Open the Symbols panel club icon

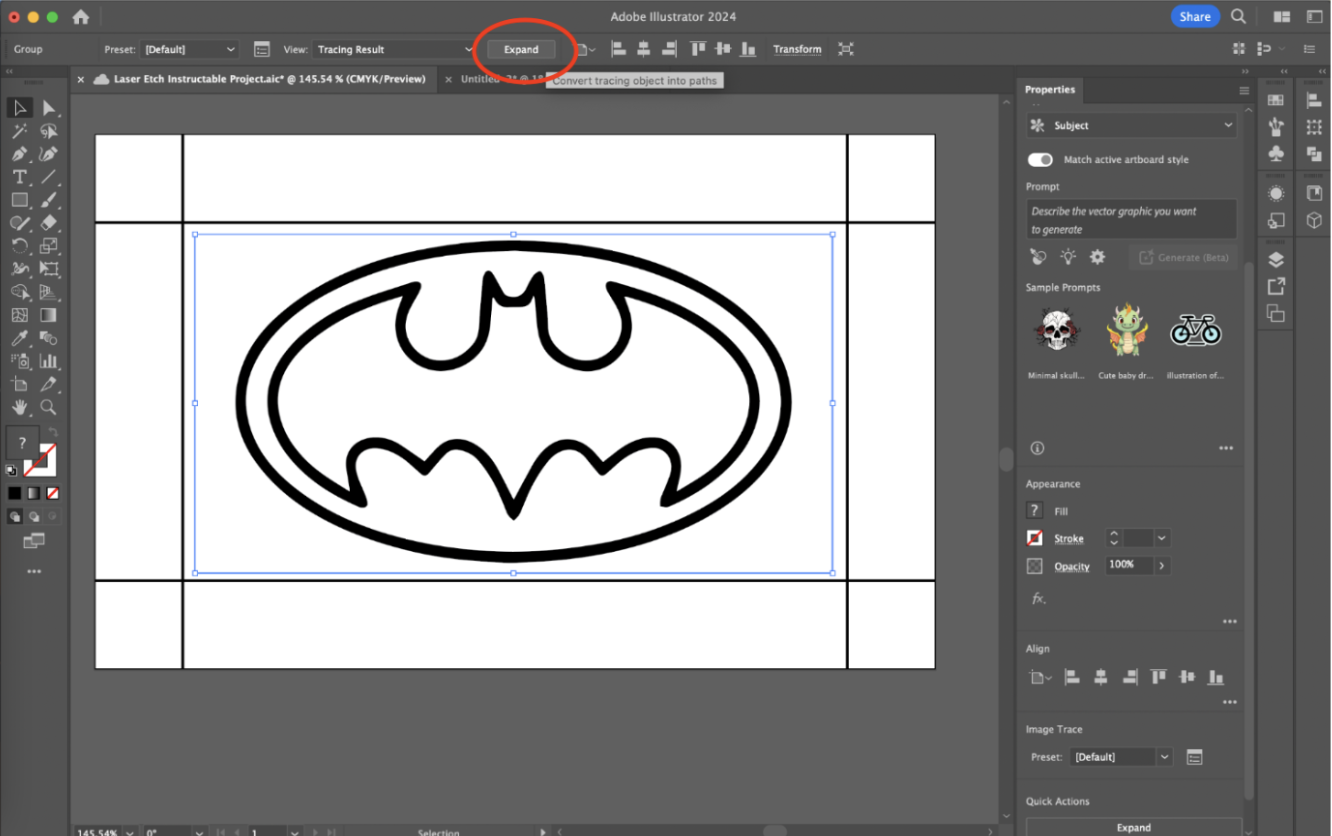pyautogui.click(x=1276, y=154)
